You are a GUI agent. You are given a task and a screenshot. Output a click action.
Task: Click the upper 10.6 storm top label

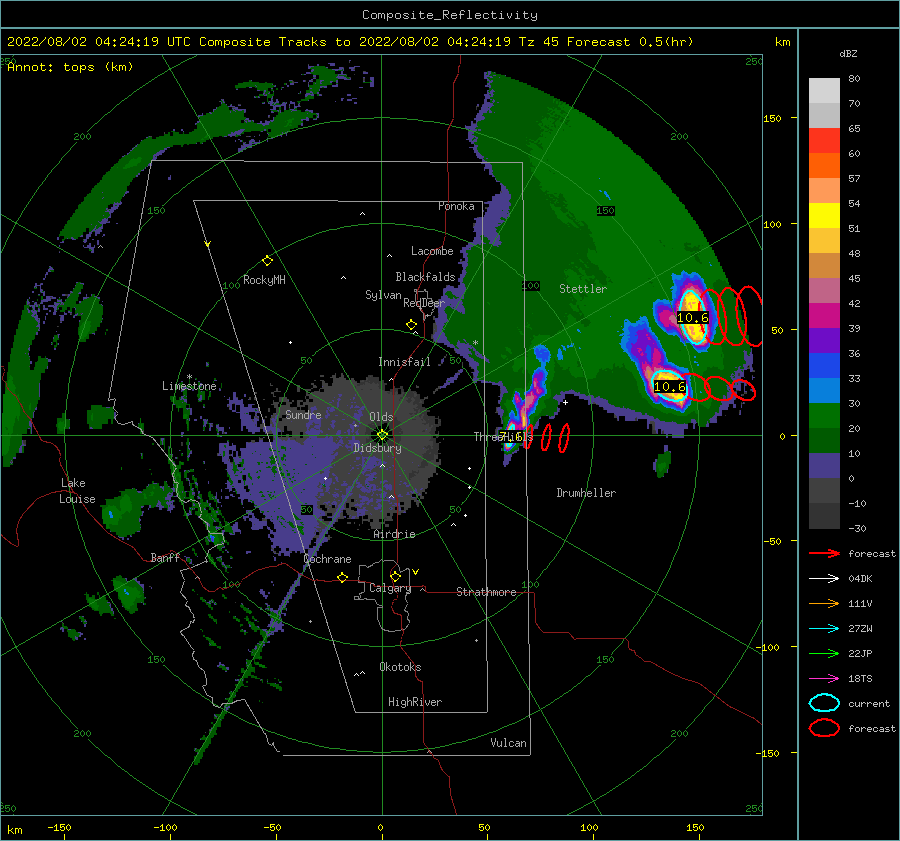692,317
